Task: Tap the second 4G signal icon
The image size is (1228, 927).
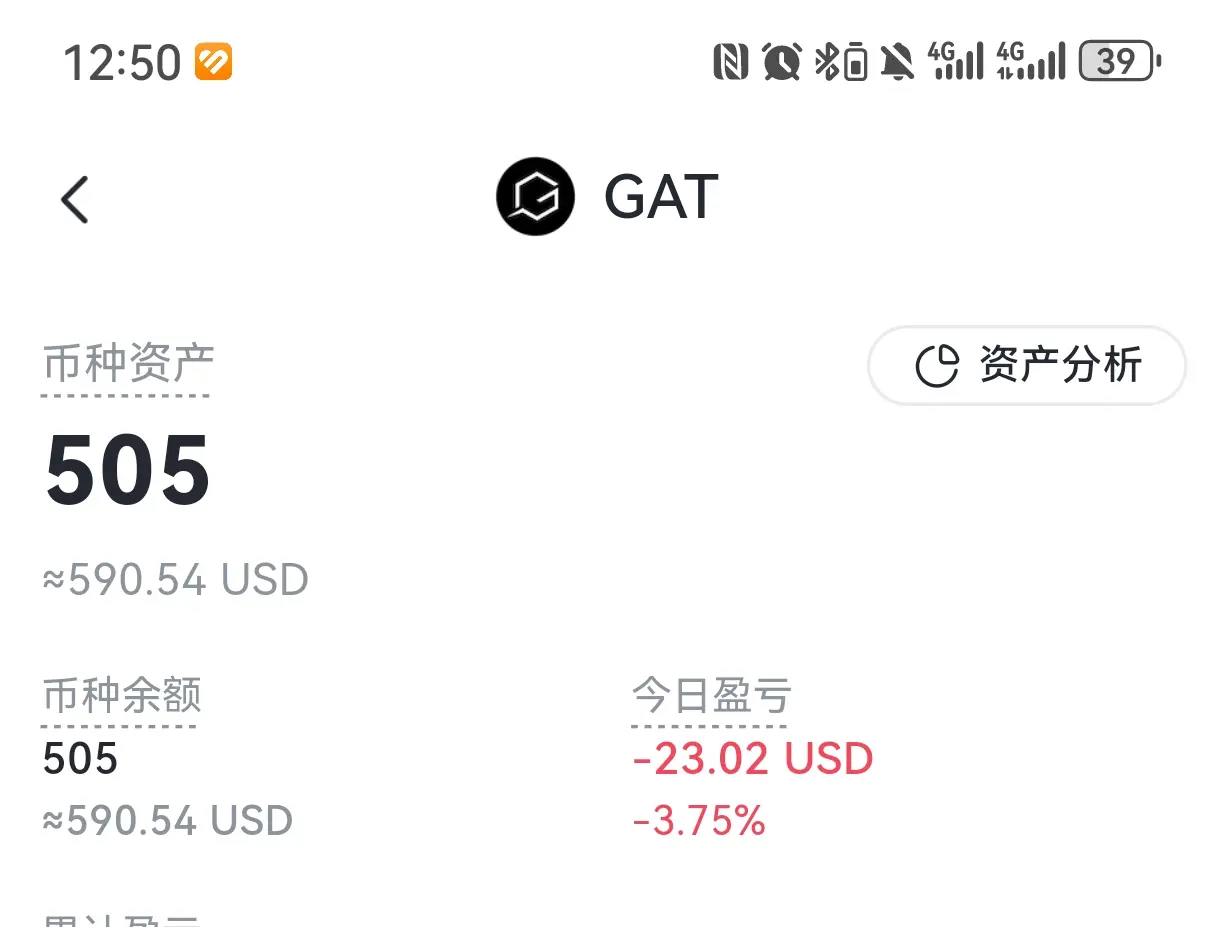Action: point(1031,61)
